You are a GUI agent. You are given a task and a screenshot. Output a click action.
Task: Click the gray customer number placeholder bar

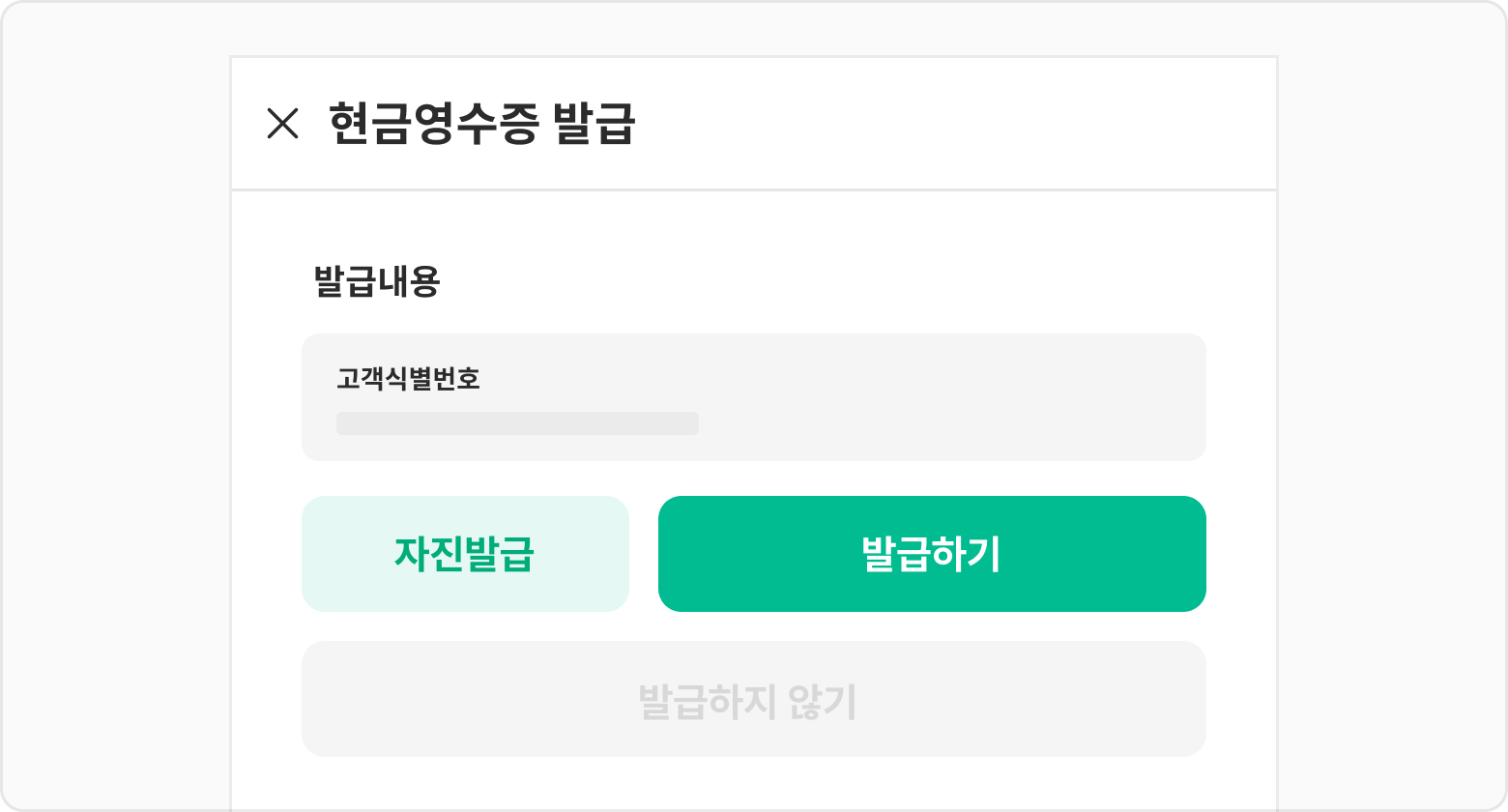517,423
